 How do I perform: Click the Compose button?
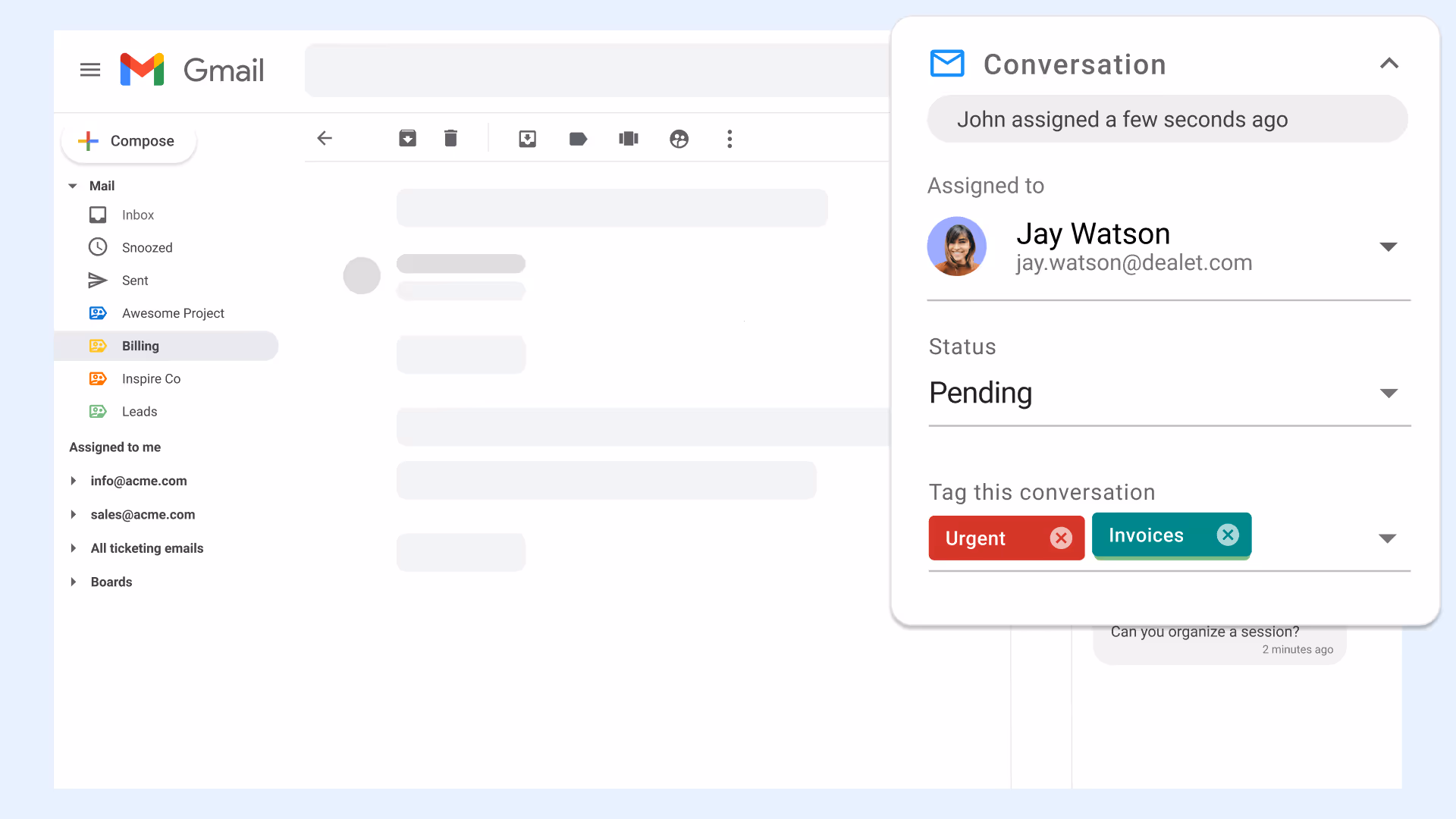128,141
